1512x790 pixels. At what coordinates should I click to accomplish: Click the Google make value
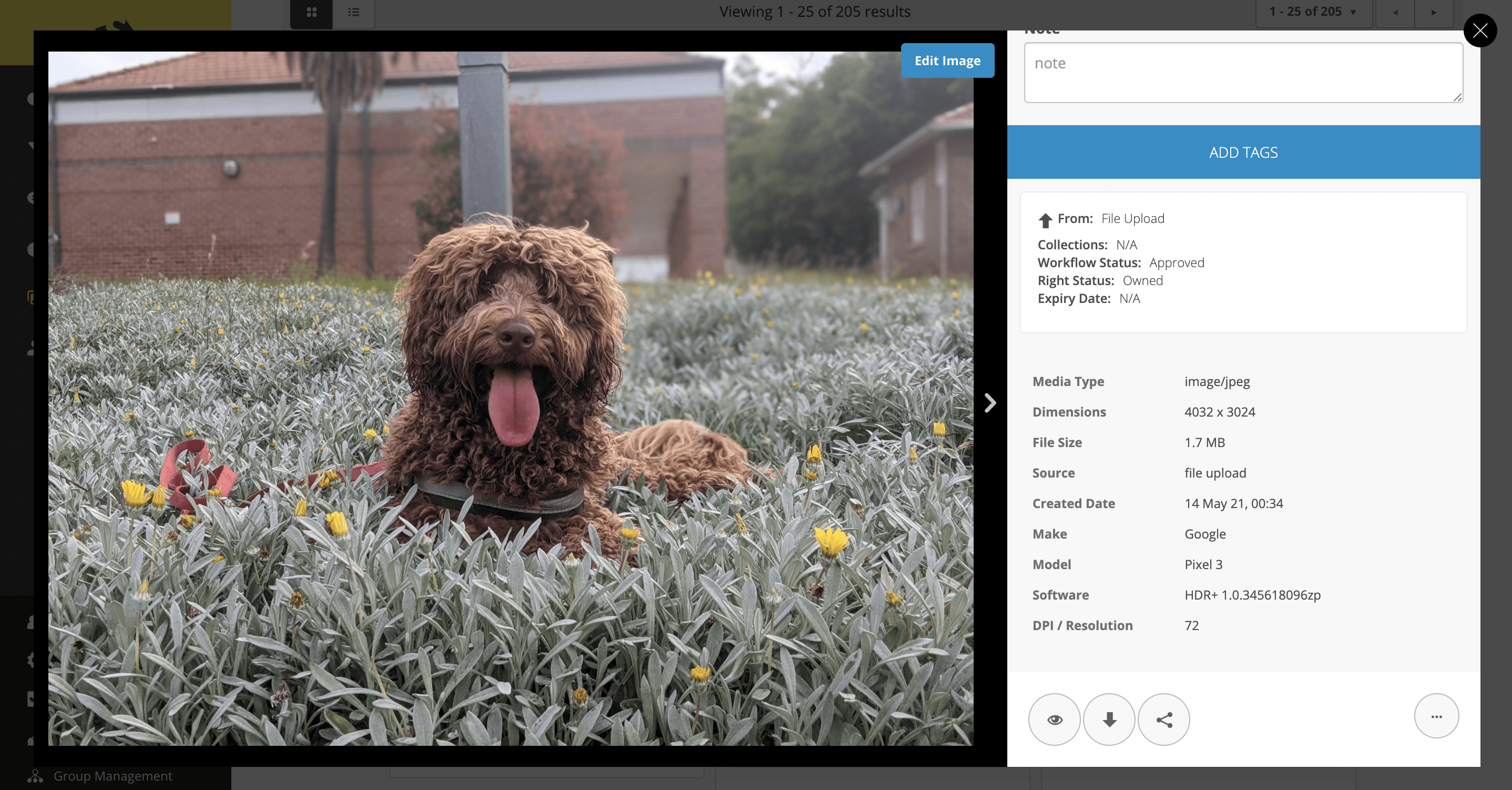(x=1205, y=534)
